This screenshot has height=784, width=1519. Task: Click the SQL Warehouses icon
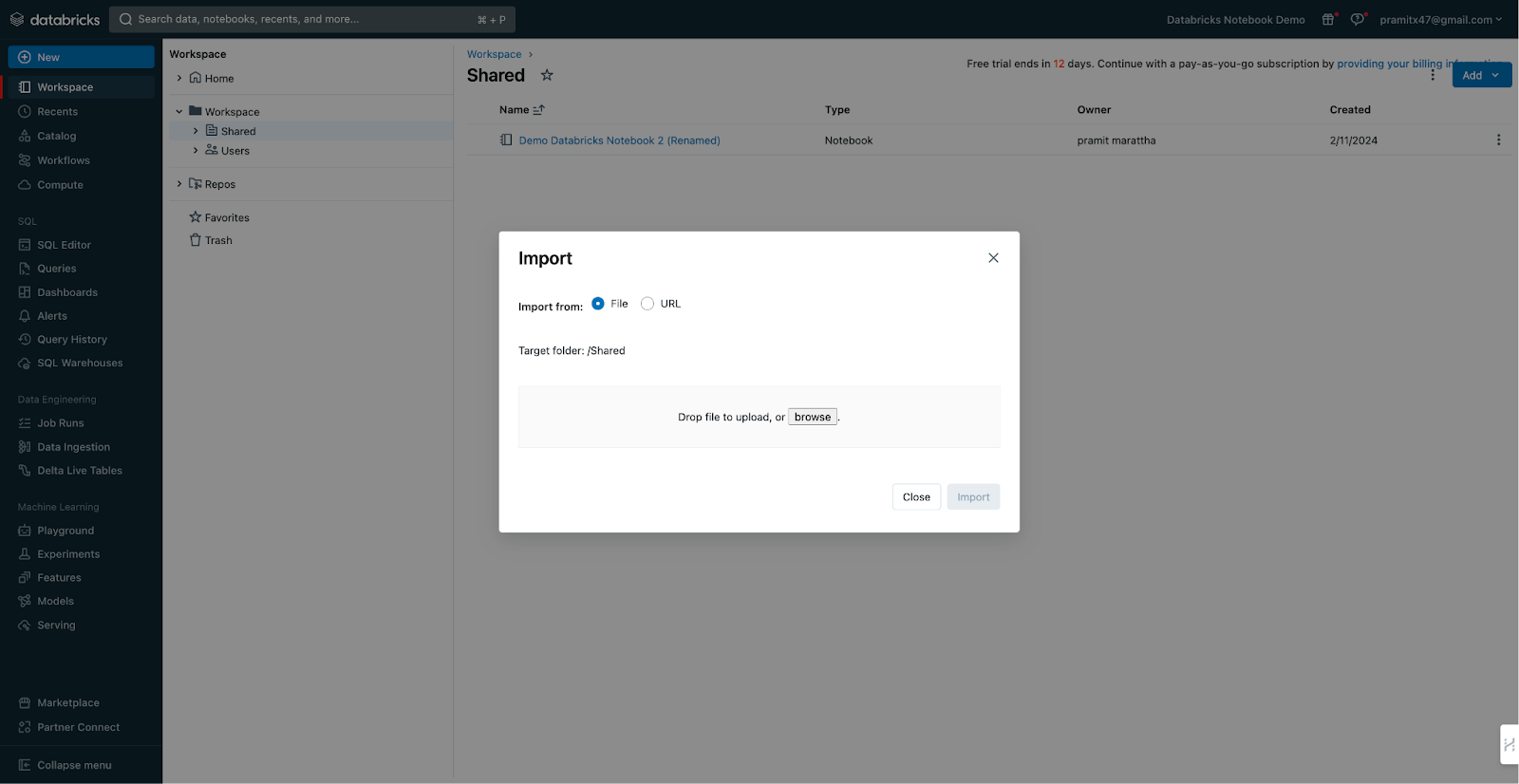click(x=25, y=363)
